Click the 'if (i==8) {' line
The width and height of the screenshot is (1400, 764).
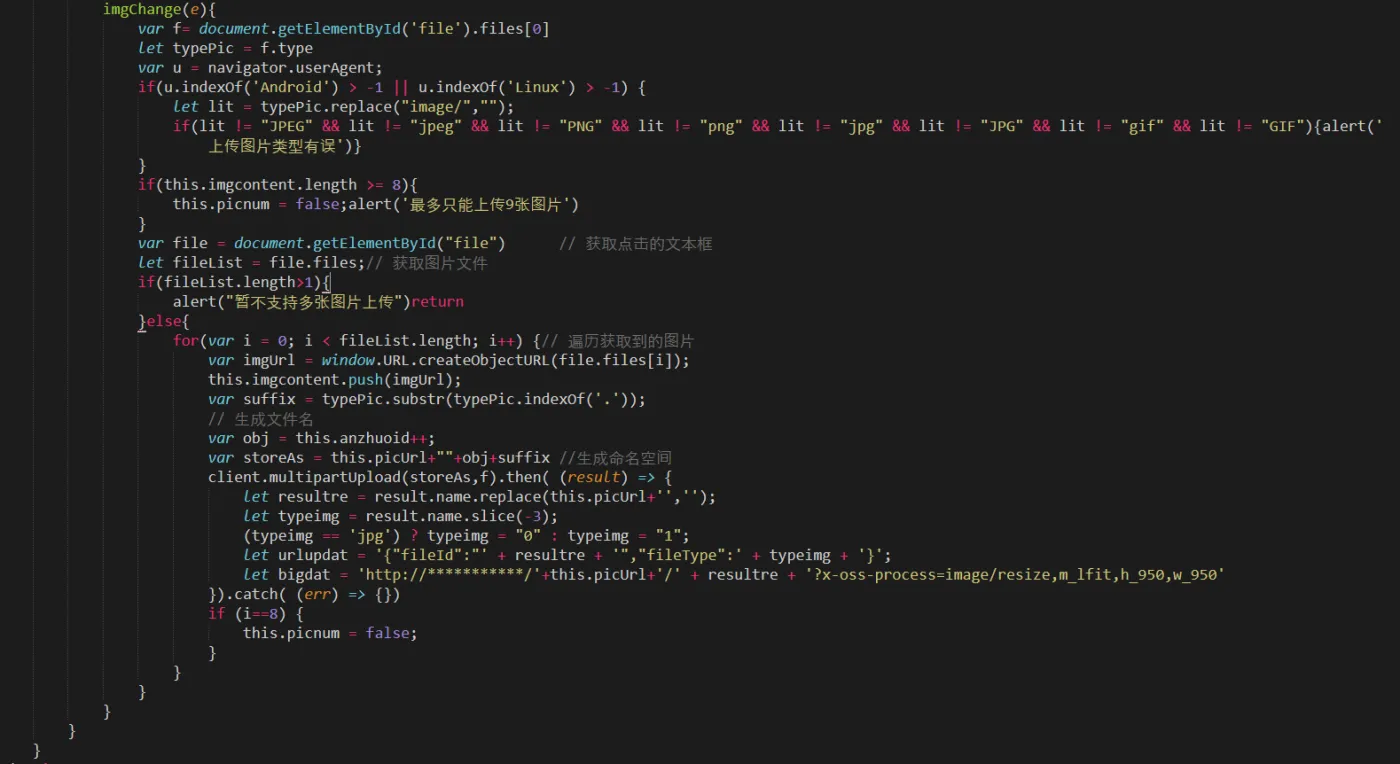coord(255,614)
